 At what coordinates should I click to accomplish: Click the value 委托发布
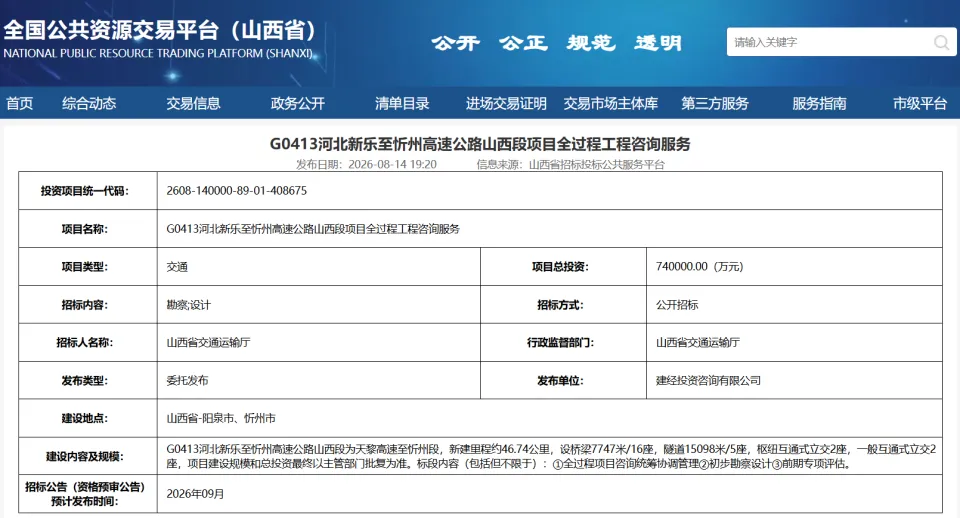tap(187, 380)
